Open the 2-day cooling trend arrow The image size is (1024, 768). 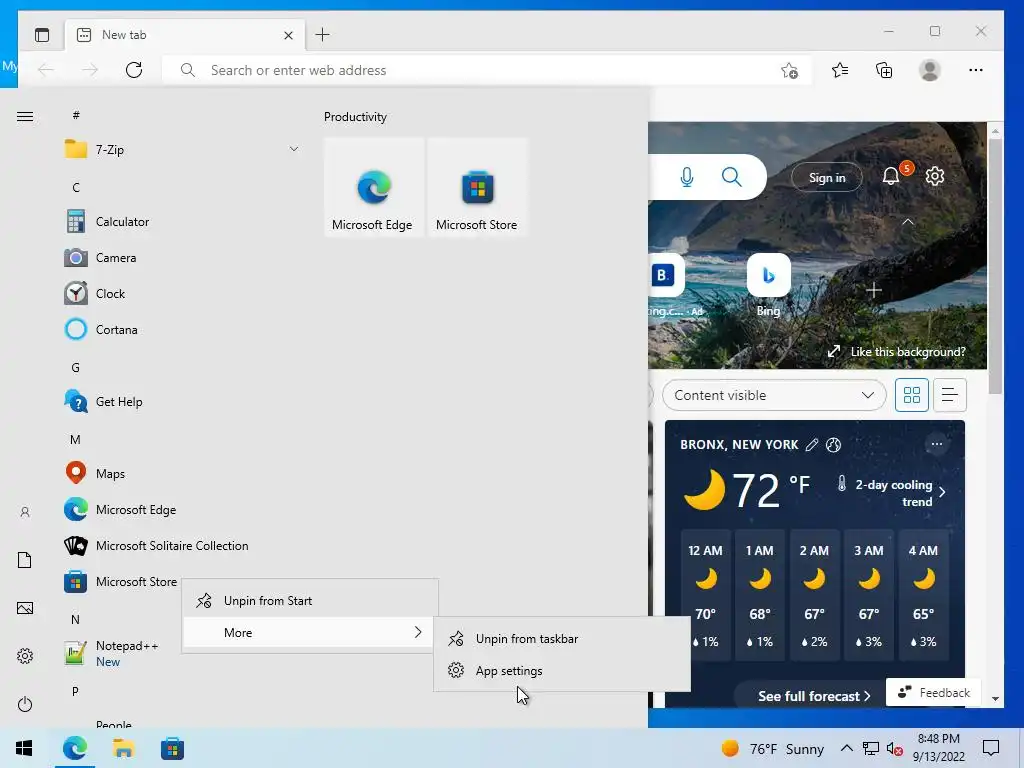coord(942,492)
